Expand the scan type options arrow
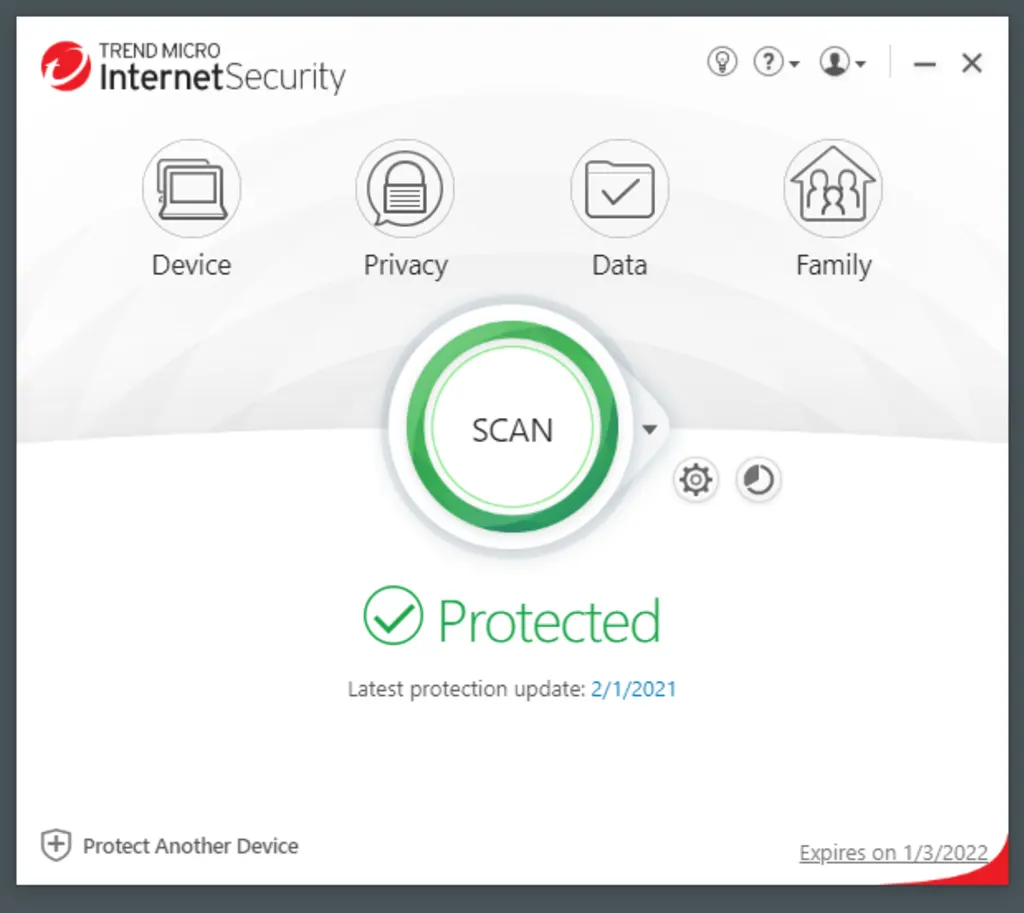Viewport: 1024px width, 913px height. point(650,428)
